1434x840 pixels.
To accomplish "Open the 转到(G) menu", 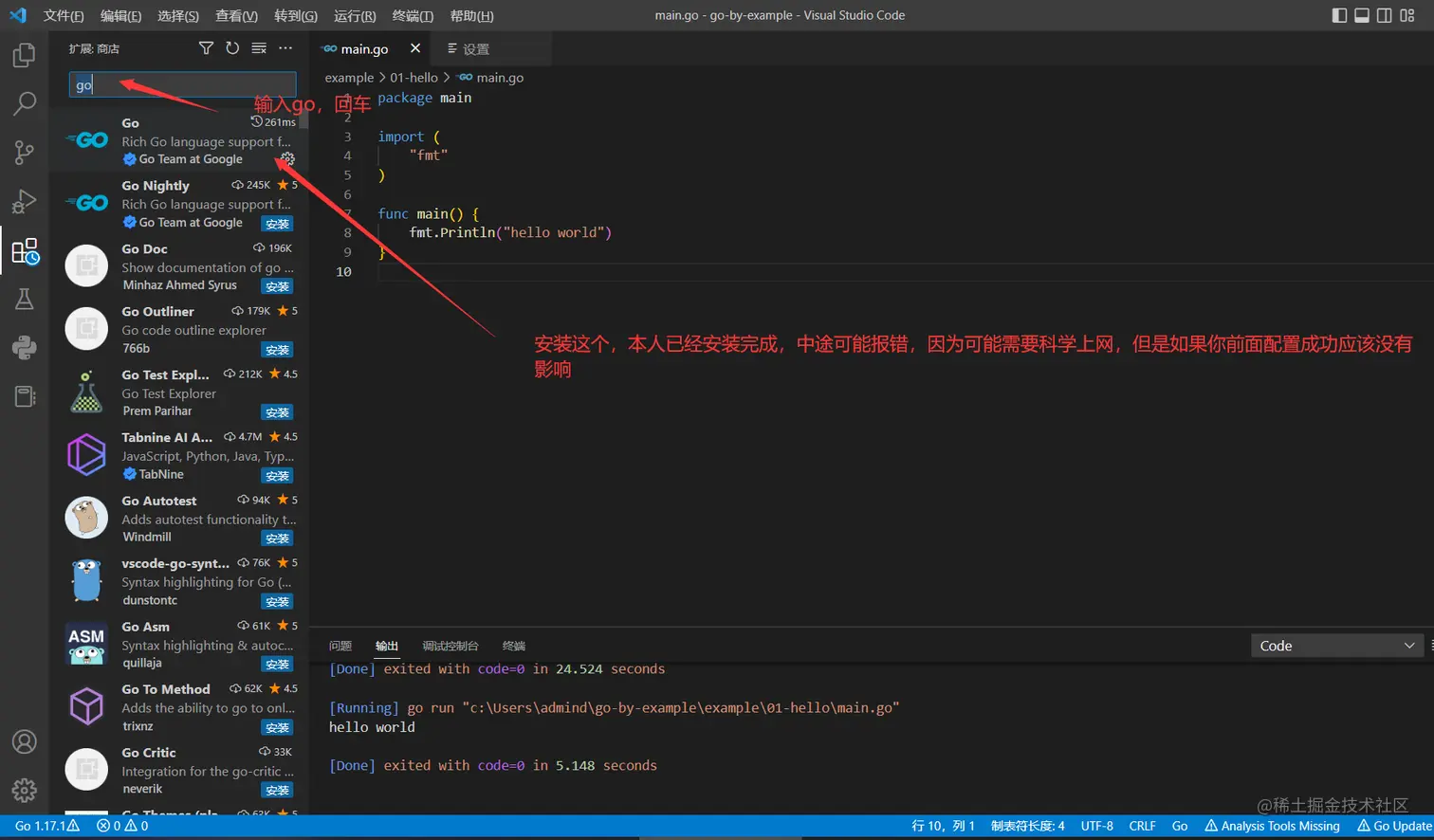I will click(x=296, y=15).
